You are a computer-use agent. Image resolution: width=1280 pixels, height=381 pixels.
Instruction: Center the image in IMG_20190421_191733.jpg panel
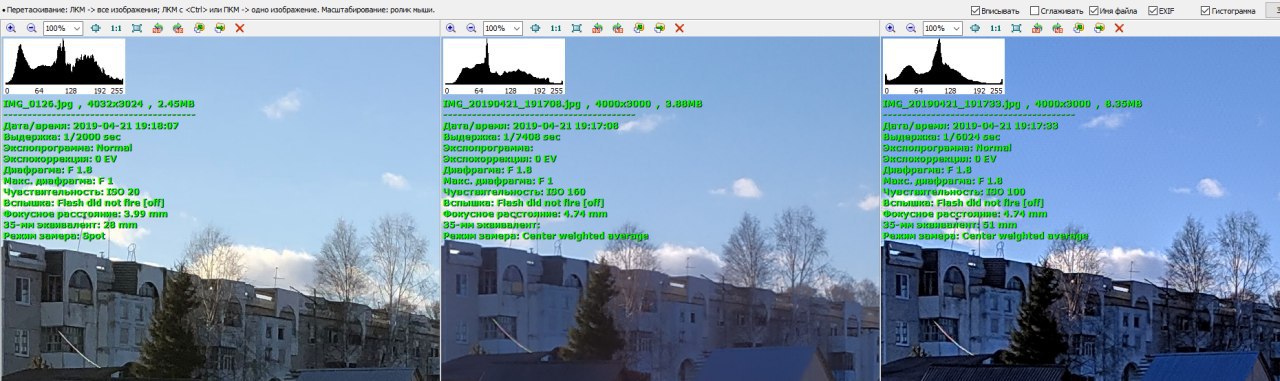point(975,28)
